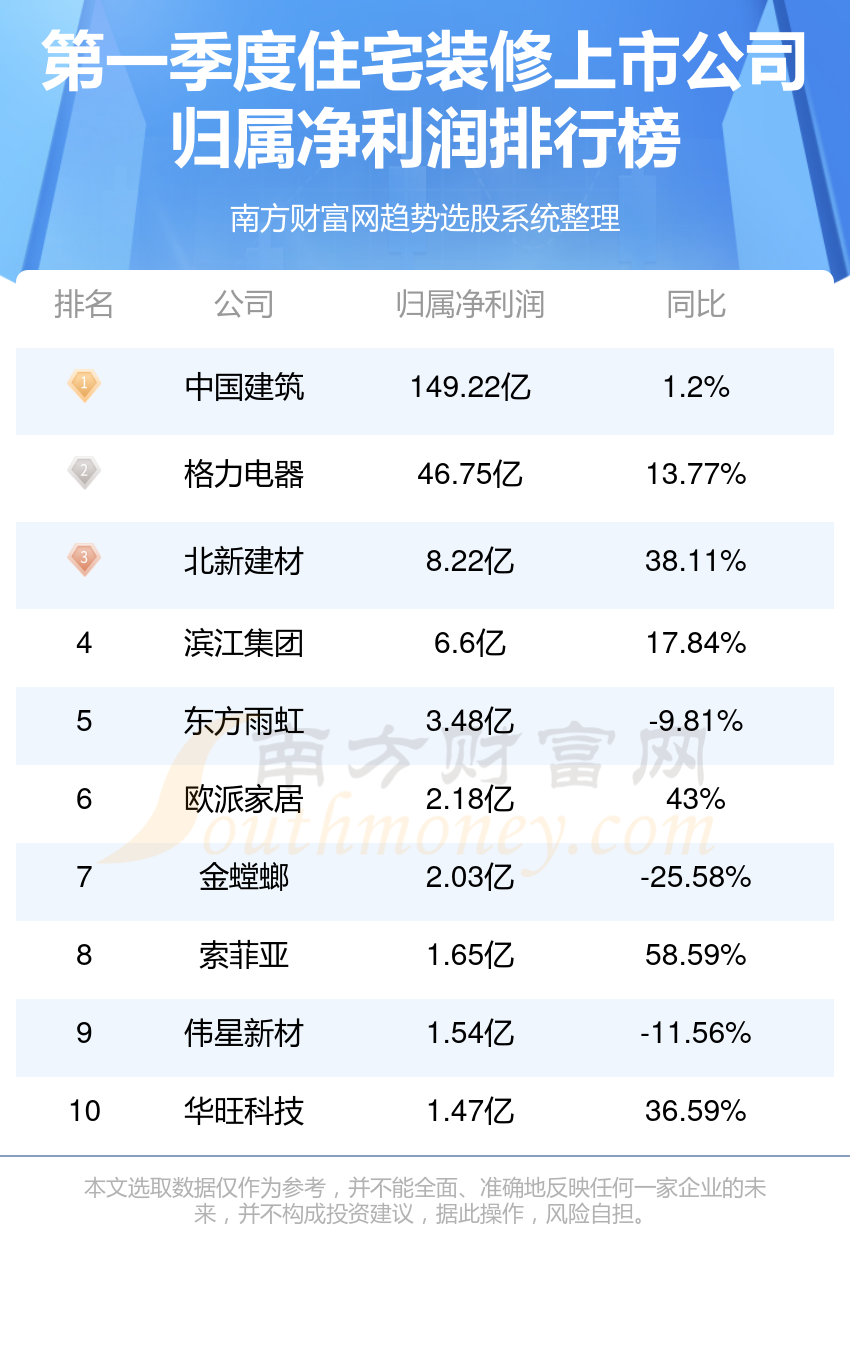Click company name 东方雨虹
The image size is (850, 1350).
click(x=244, y=721)
